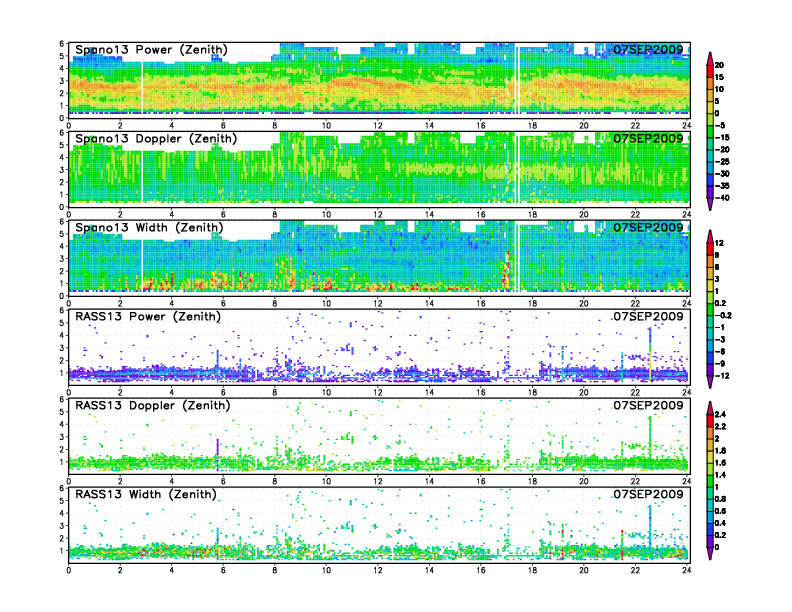Click the red top arrow of the bottom colorbar

click(x=709, y=406)
